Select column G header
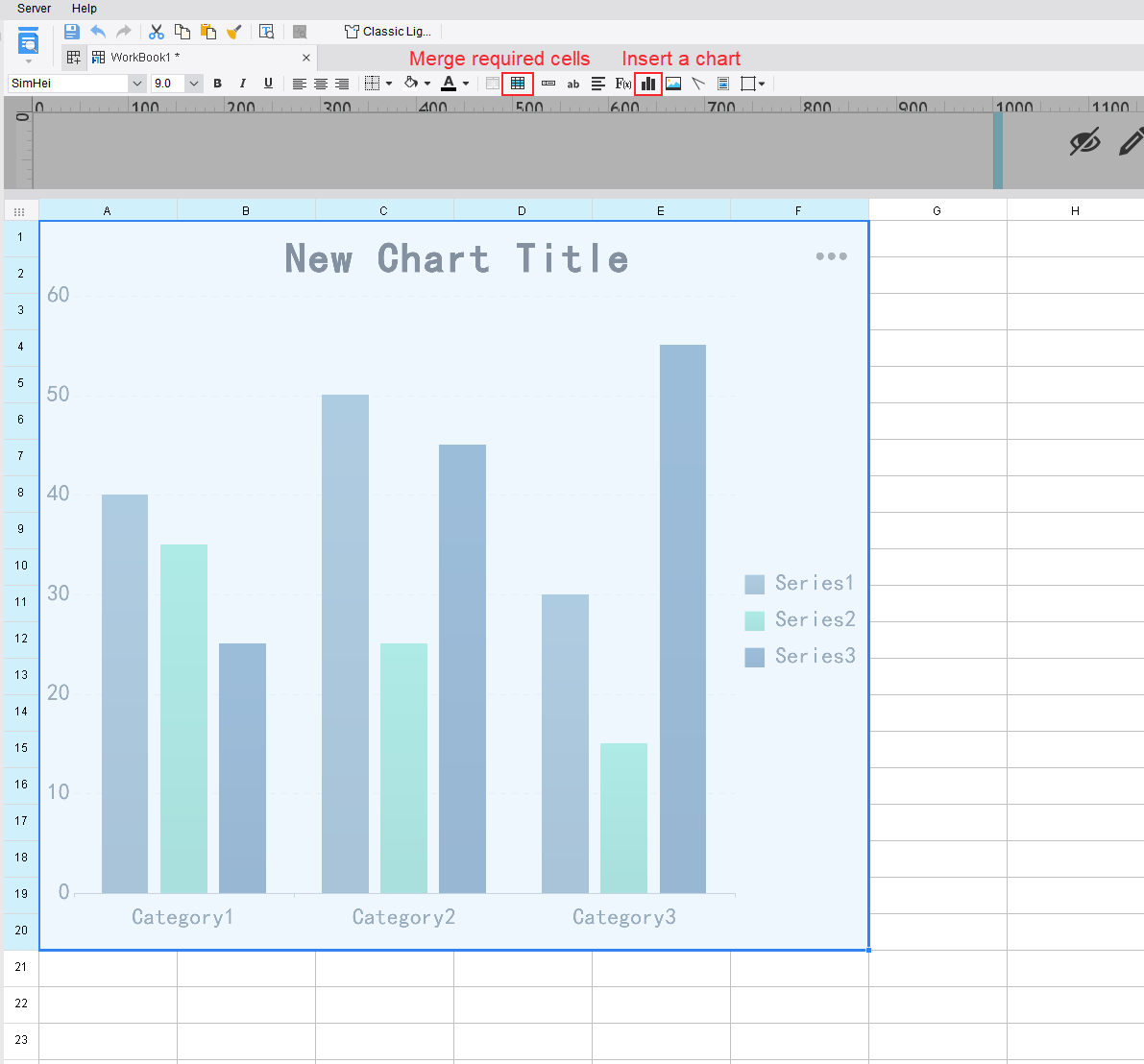 [937, 210]
